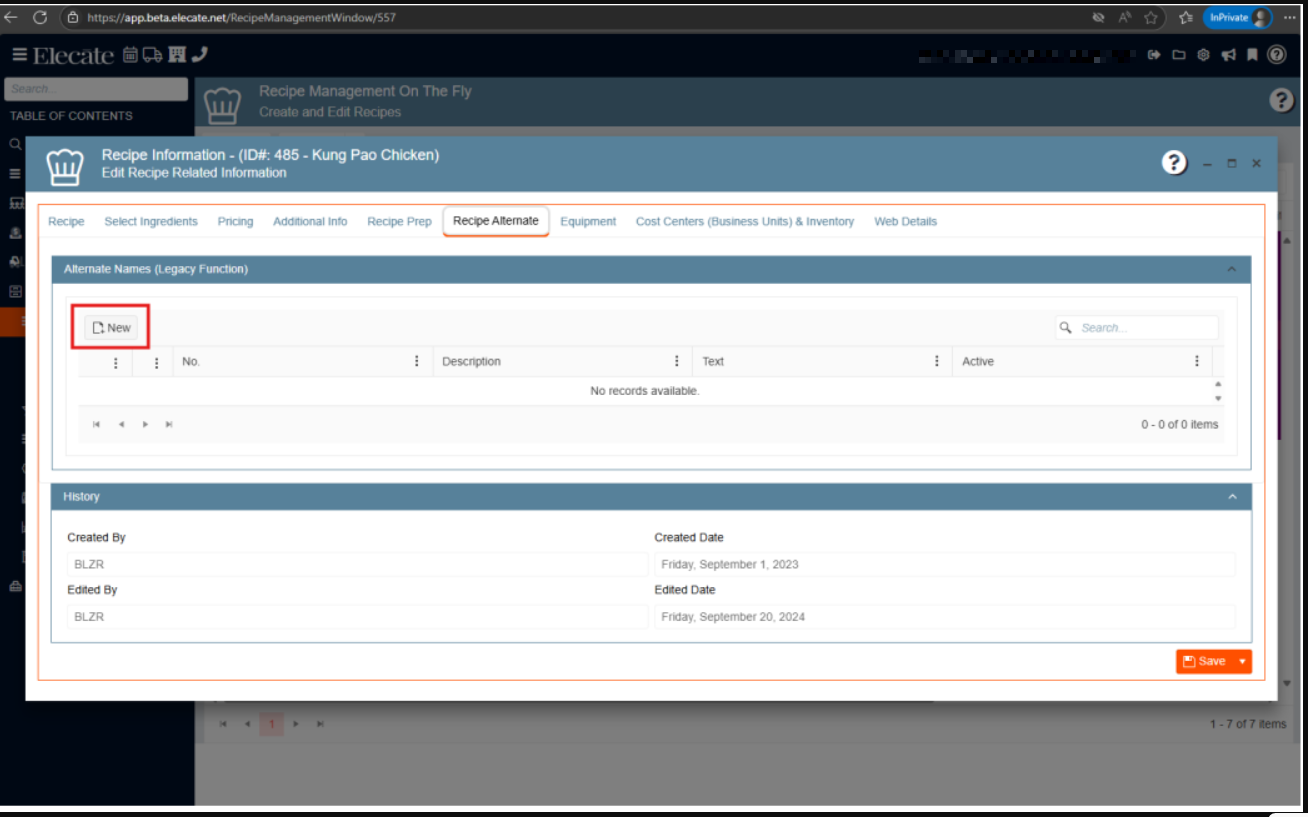Click the phone icon in the top bar
1308x817 pixels.
[199, 55]
